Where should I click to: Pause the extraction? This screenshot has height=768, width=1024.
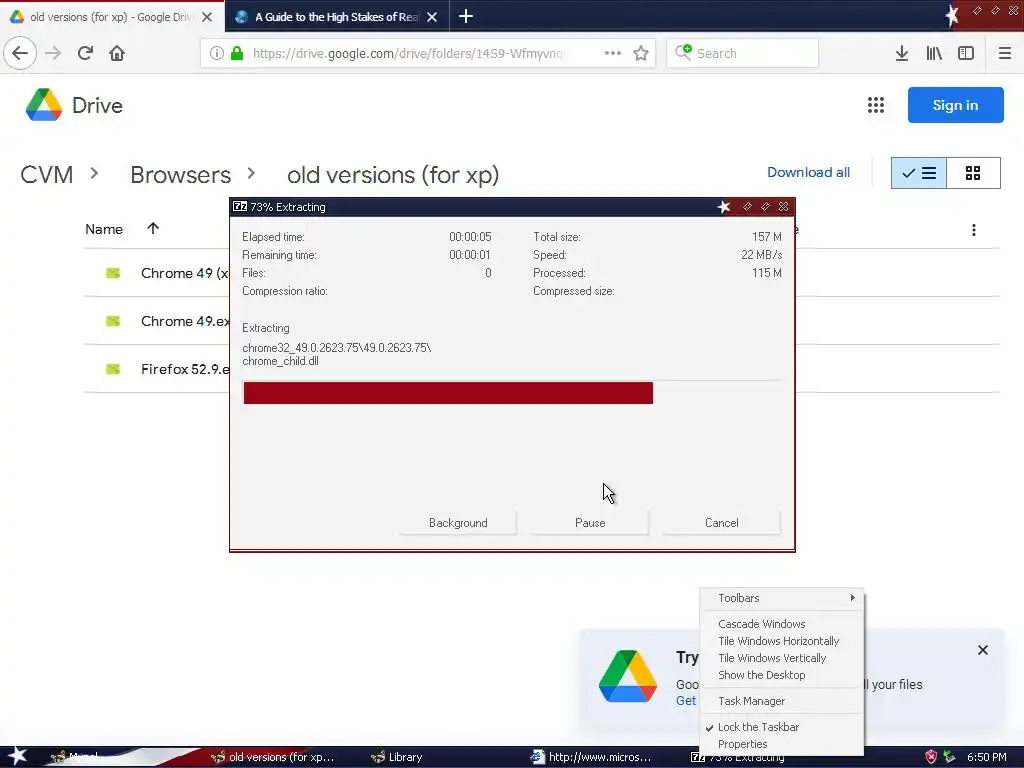click(x=590, y=522)
